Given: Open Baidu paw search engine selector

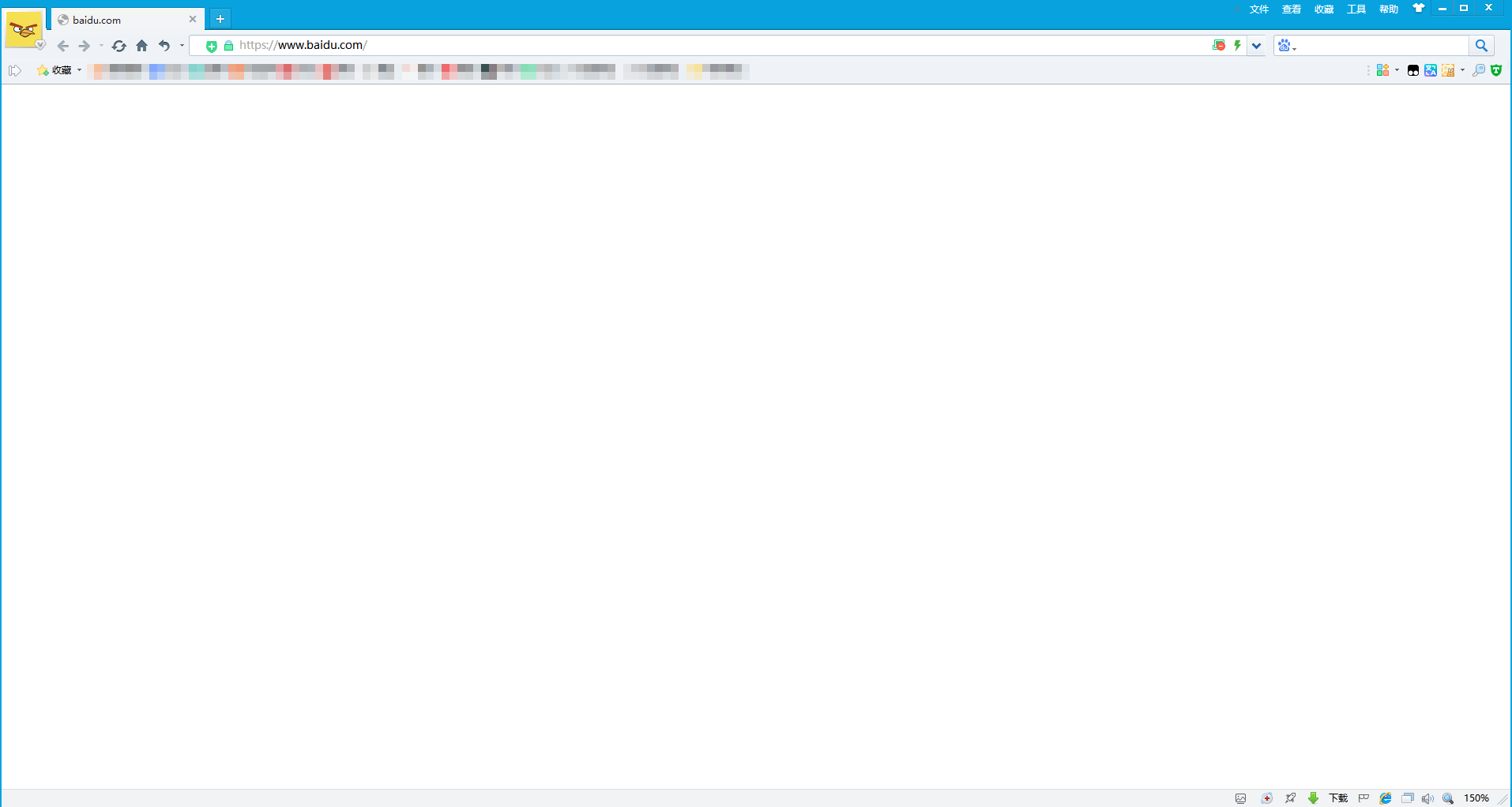Looking at the screenshot, I should [1288, 46].
